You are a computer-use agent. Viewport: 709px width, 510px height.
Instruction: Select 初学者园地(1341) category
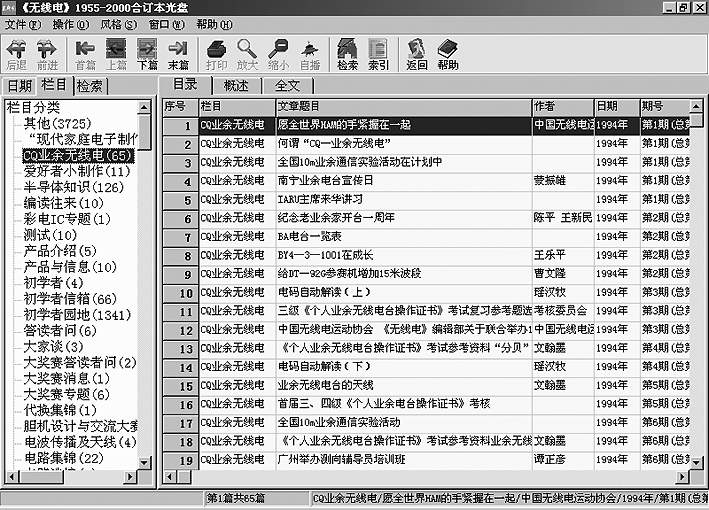tap(77, 315)
